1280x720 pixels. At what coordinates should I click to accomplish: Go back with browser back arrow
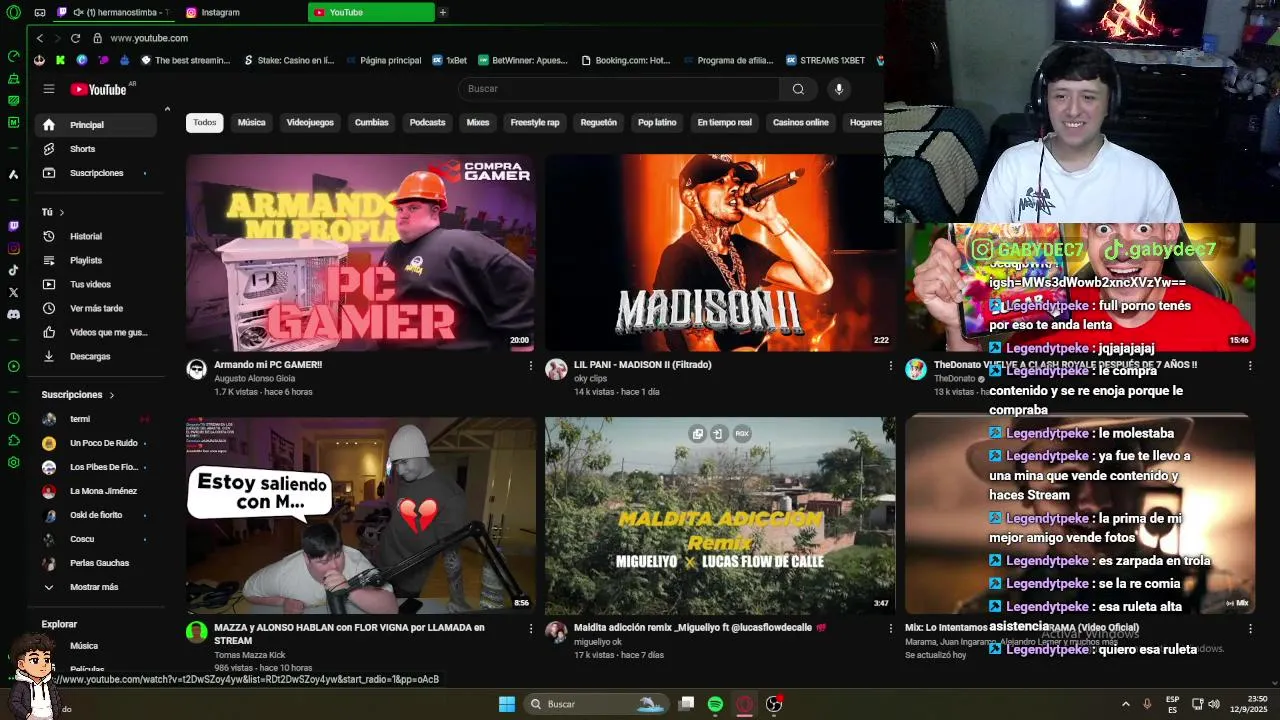coord(40,38)
